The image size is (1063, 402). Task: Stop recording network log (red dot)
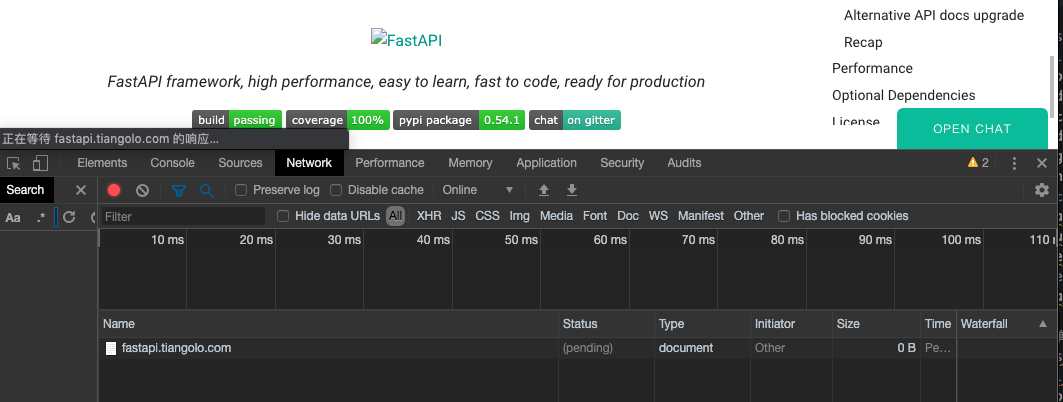point(114,190)
